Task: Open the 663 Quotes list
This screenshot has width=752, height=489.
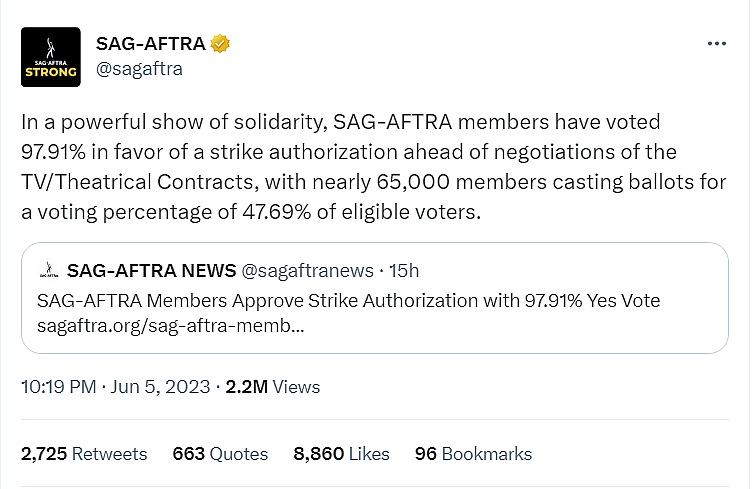Action: pos(220,454)
